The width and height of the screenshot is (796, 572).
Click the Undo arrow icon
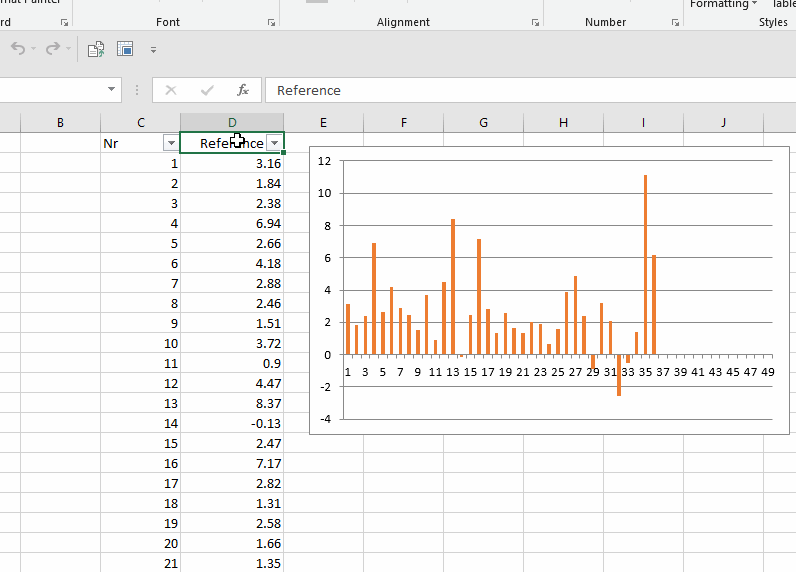coord(18,49)
